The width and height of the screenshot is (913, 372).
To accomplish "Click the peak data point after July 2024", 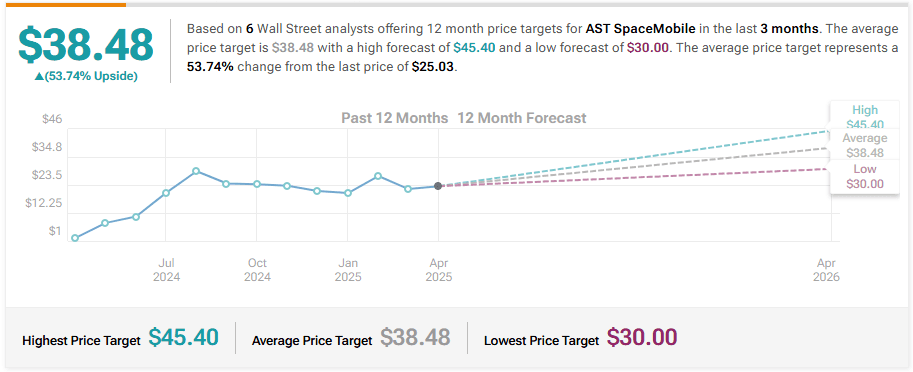I will tap(196, 171).
